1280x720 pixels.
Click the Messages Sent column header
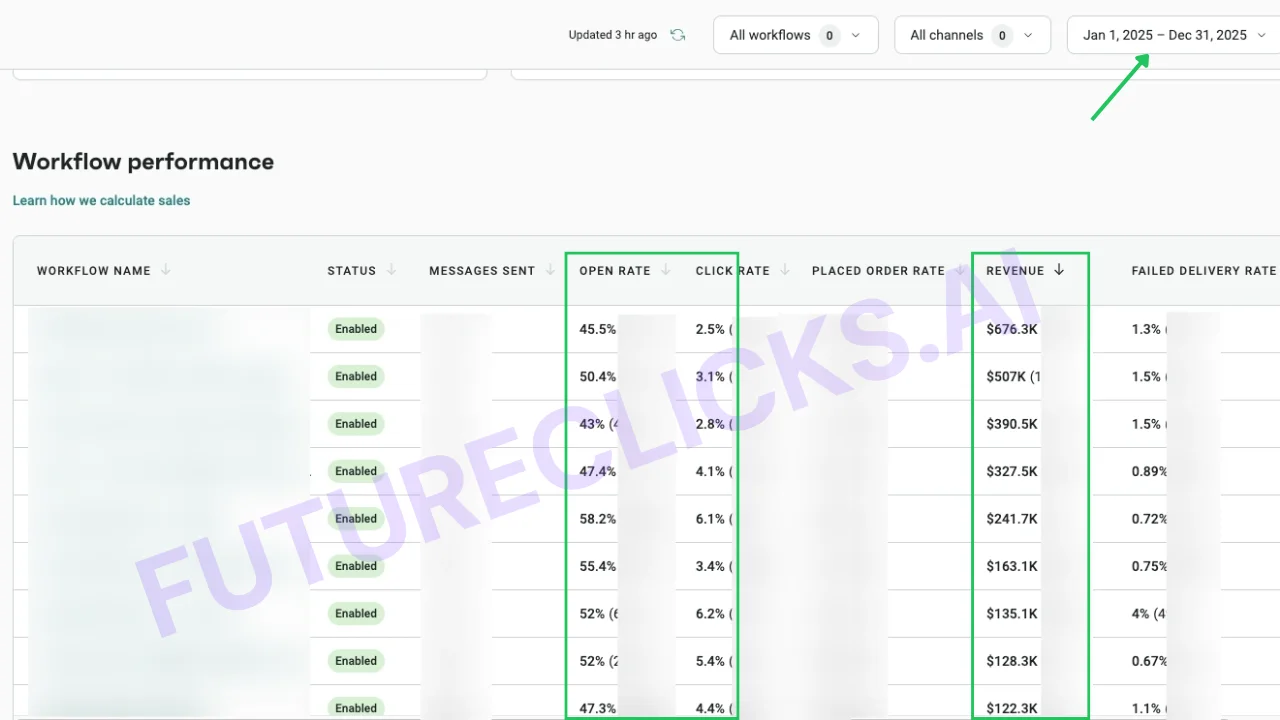coord(482,271)
